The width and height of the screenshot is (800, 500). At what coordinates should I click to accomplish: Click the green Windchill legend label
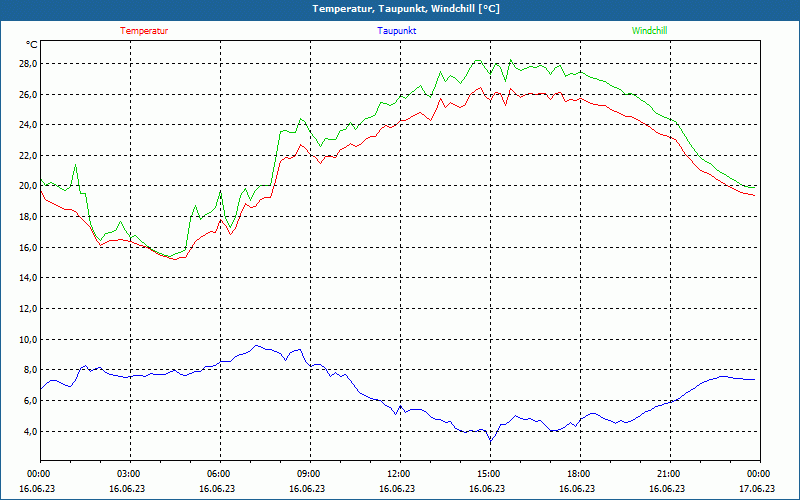pos(649,31)
